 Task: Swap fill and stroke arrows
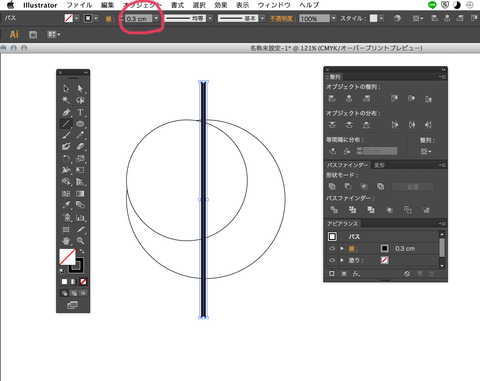point(82,251)
